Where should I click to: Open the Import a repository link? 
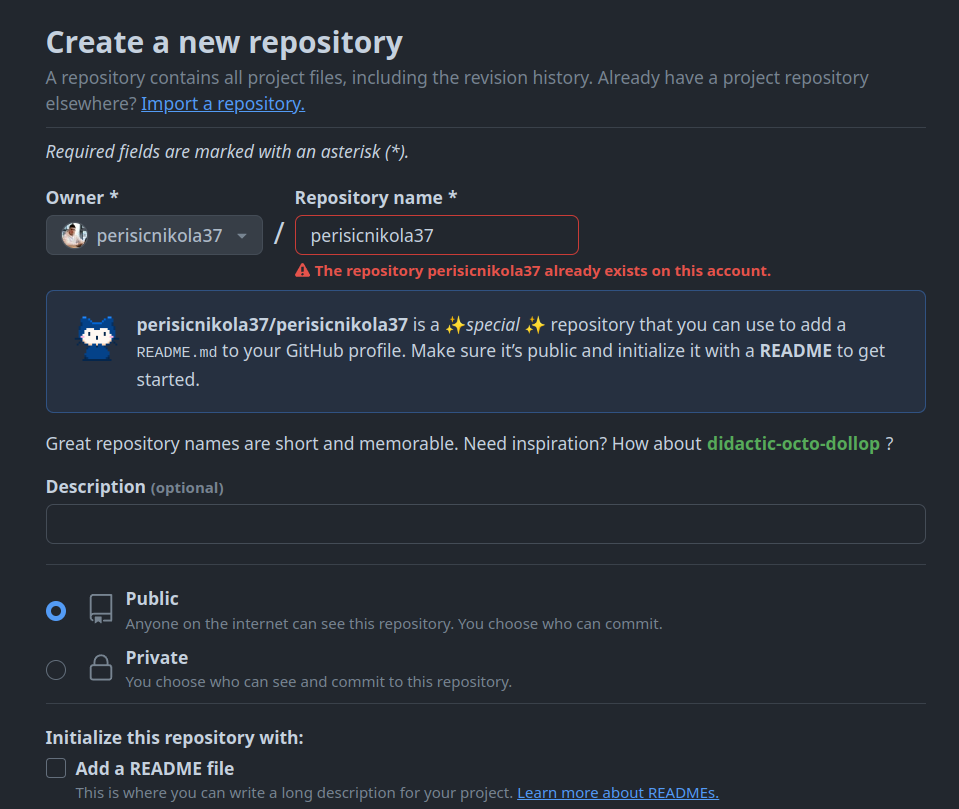pyautogui.click(x=222, y=103)
